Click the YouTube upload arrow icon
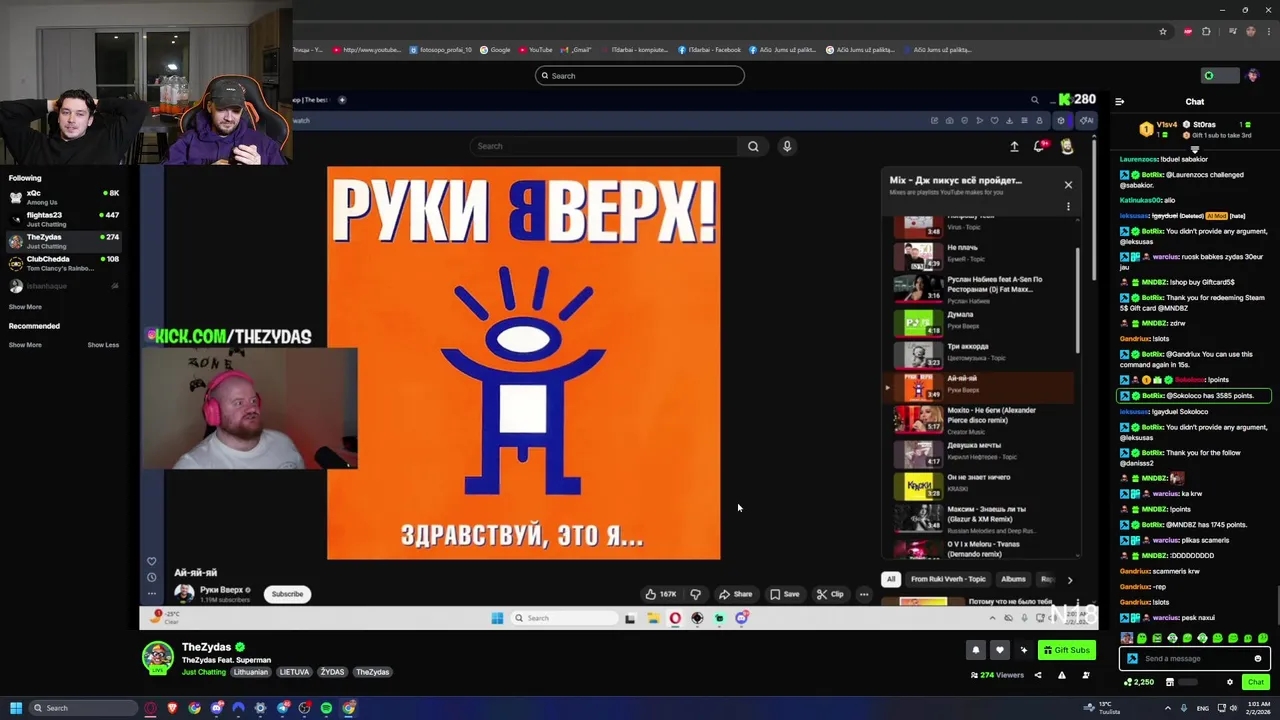 (x=1014, y=147)
